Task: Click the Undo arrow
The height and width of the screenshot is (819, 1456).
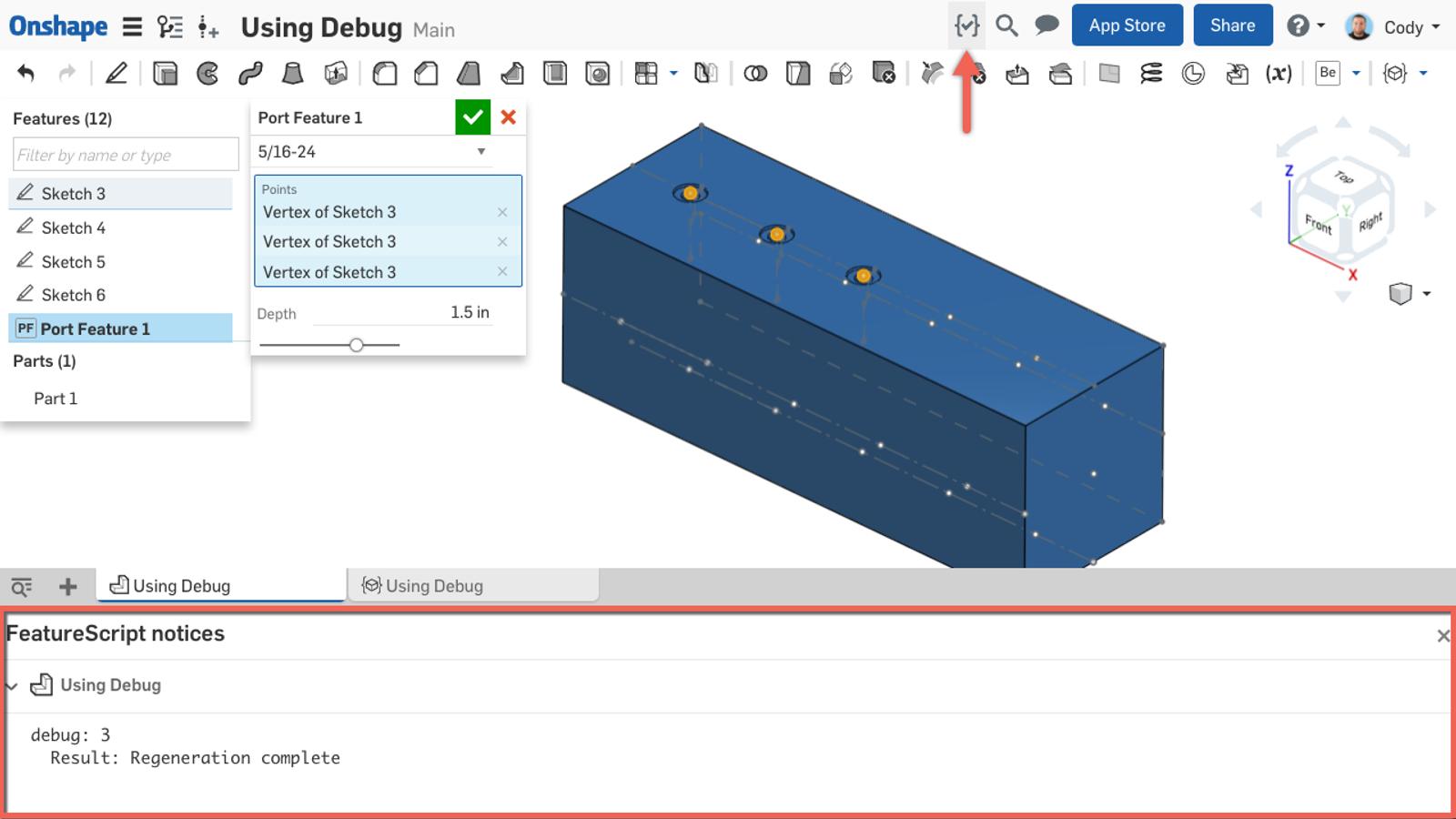Action: (x=26, y=74)
